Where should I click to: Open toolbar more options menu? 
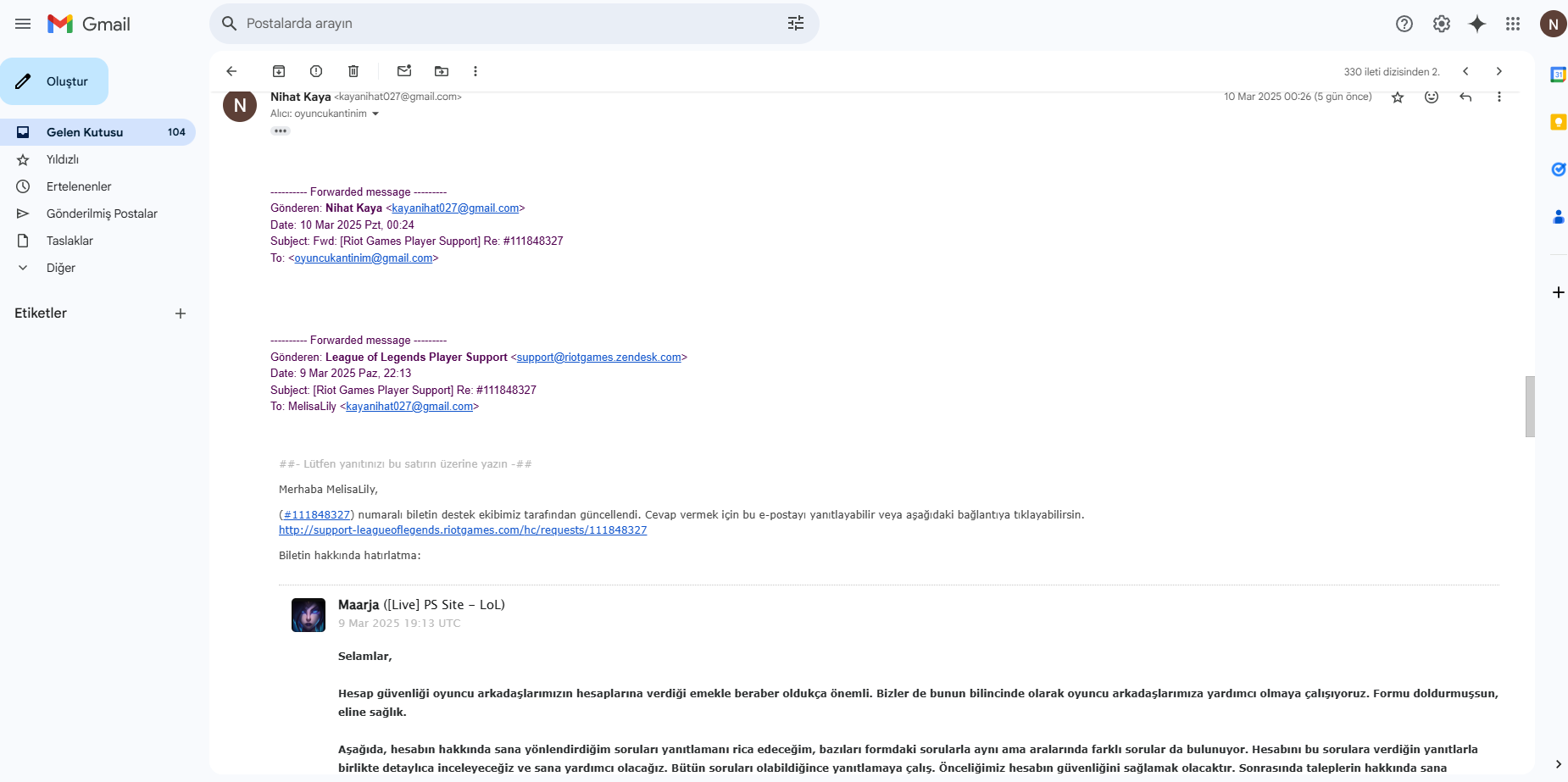pyautogui.click(x=475, y=71)
